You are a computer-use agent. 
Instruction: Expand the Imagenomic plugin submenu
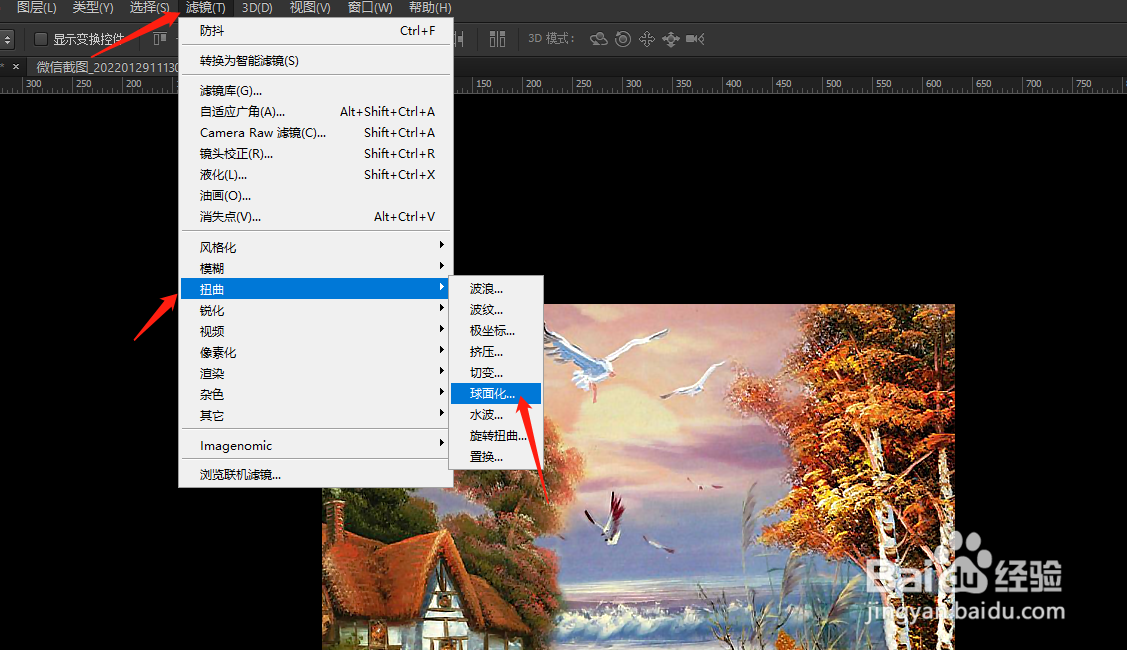pyautogui.click(x=316, y=445)
